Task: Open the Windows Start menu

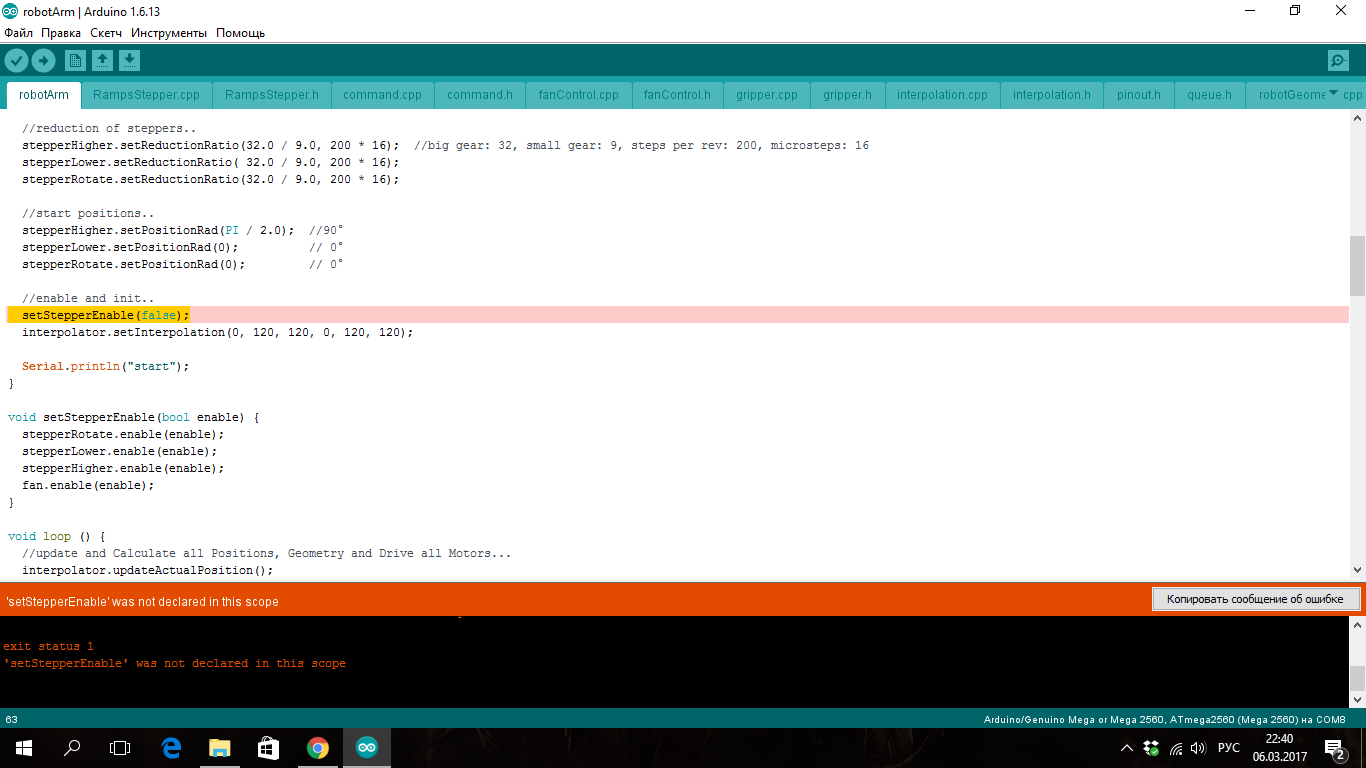Action: pos(24,748)
